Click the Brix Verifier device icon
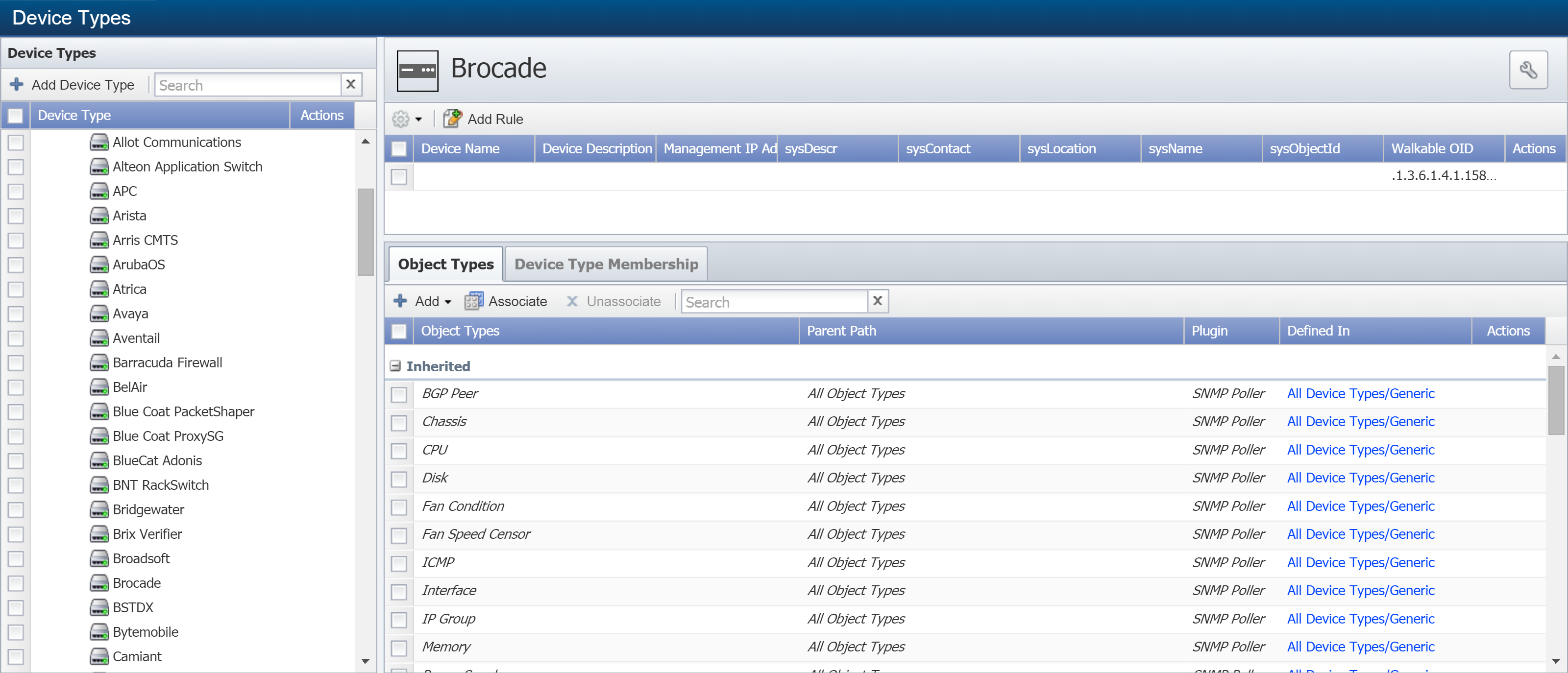The height and width of the screenshot is (673, 1568). click(99, 534)
